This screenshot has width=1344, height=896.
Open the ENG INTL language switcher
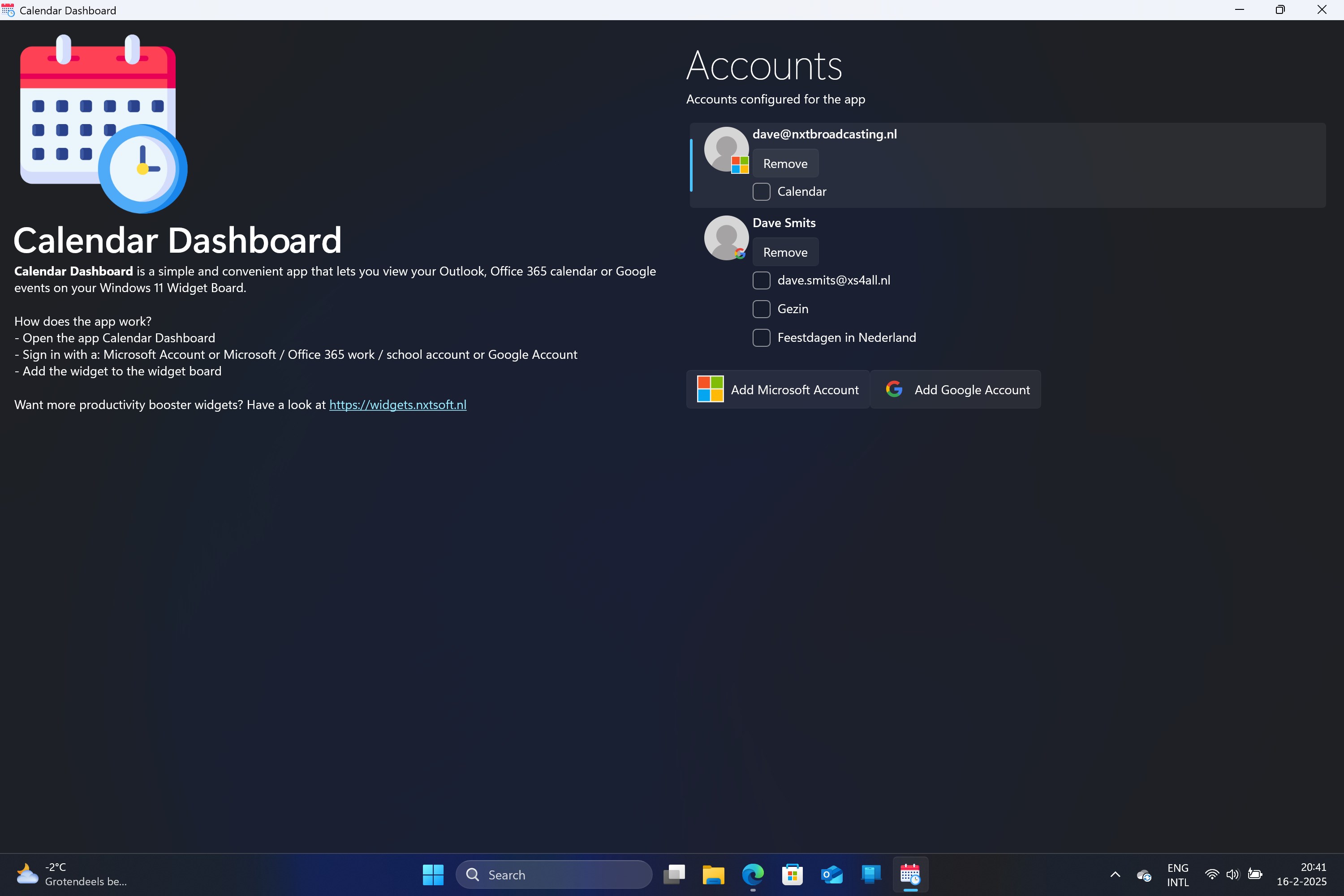(1178, 874)
